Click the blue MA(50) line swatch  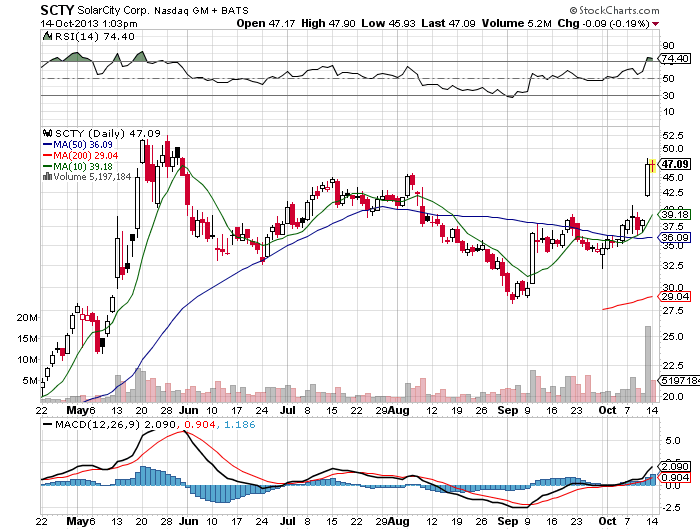pyautogui.click(x=47, y=145)
